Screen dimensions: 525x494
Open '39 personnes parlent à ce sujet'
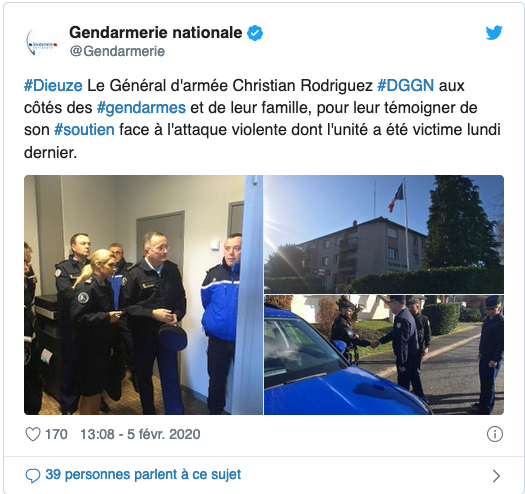pos(143,475)
